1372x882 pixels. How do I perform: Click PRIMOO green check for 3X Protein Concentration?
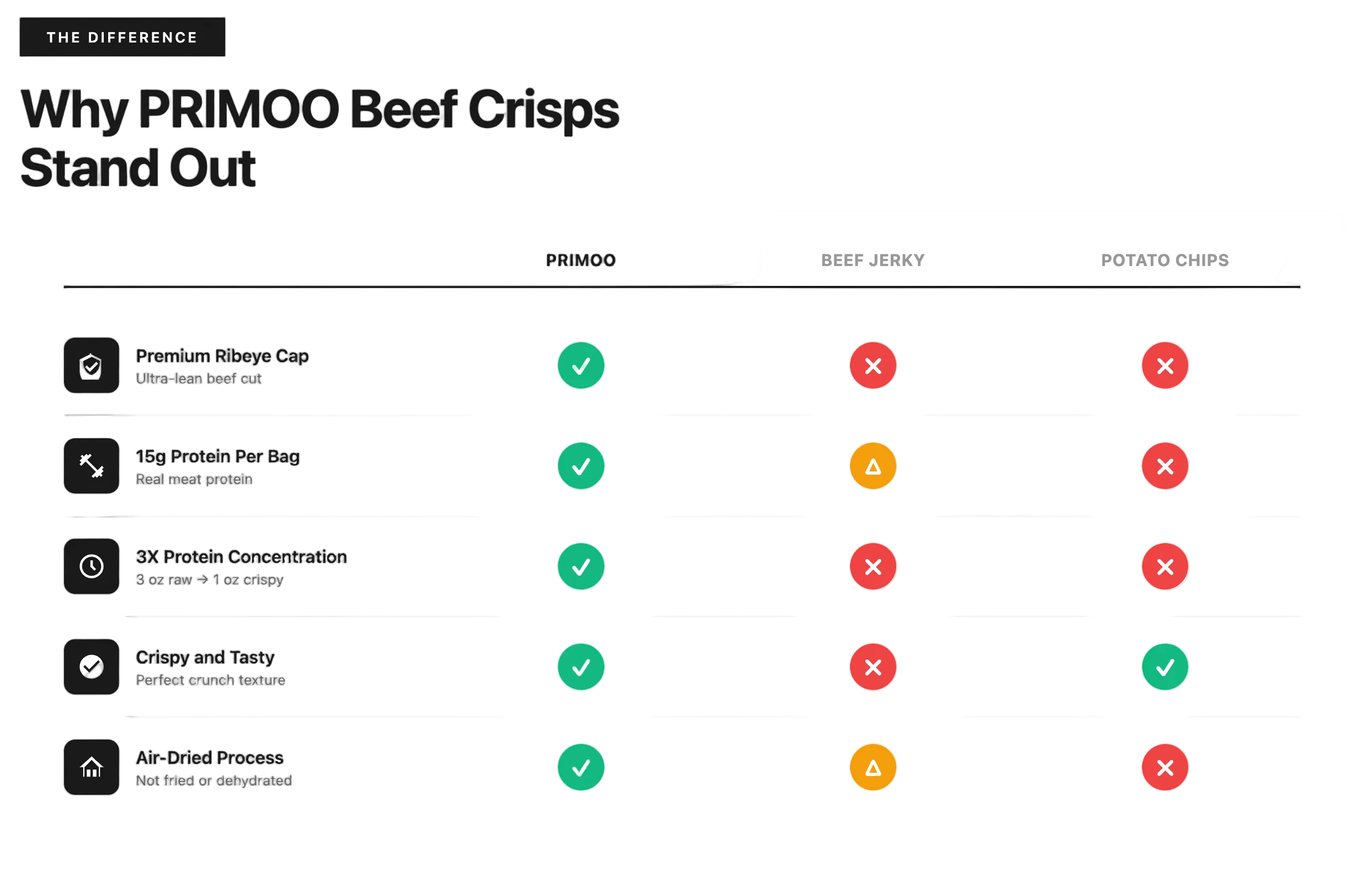coord(581,566)
